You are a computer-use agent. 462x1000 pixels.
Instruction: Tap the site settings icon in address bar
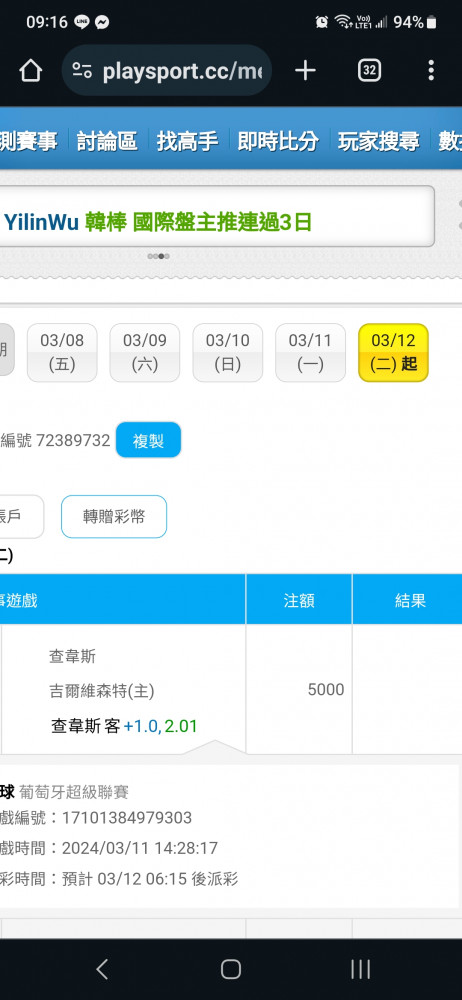pos(82,71)
